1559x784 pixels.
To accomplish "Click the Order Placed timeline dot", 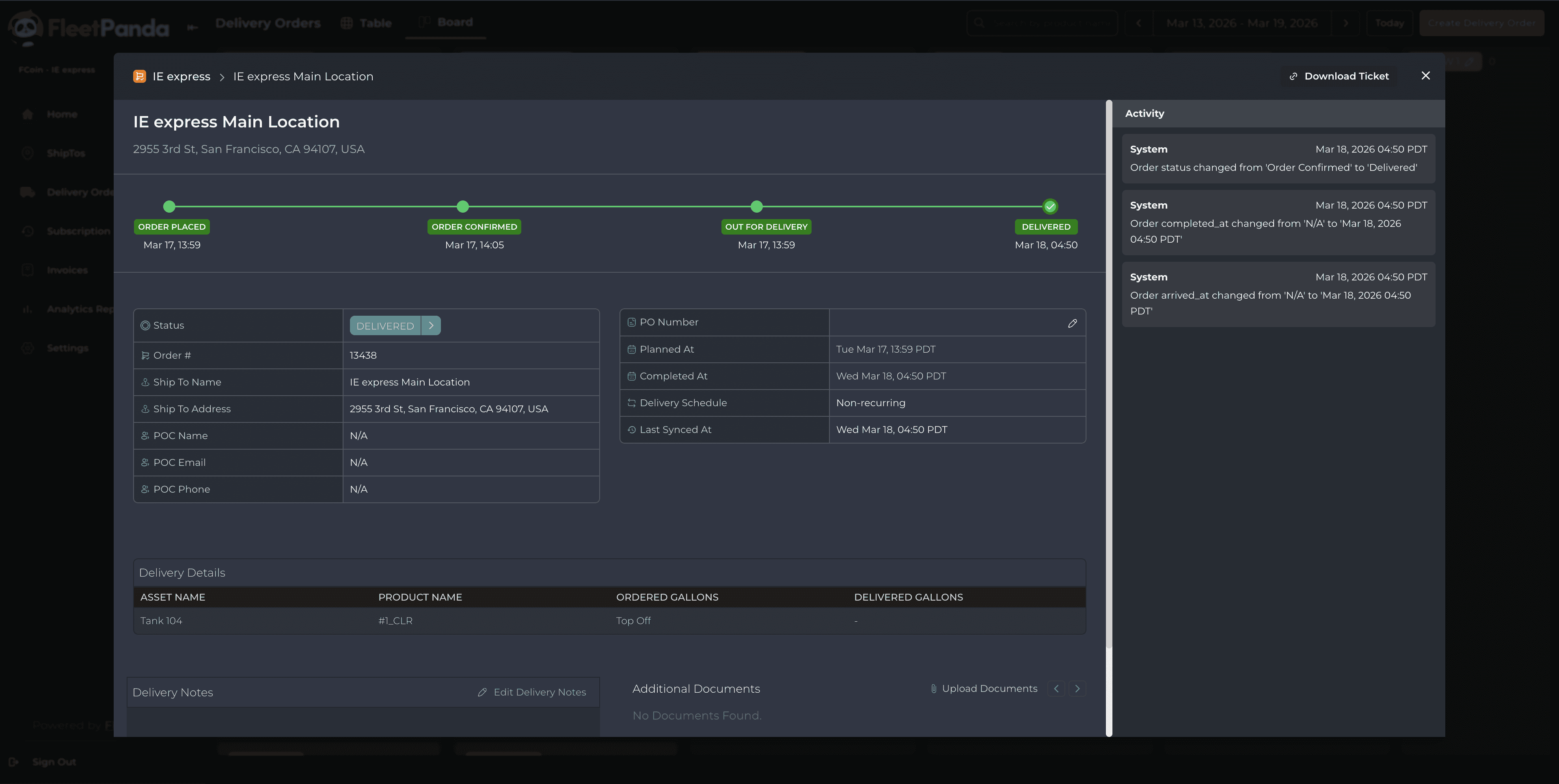I will (x=169, y=206).
